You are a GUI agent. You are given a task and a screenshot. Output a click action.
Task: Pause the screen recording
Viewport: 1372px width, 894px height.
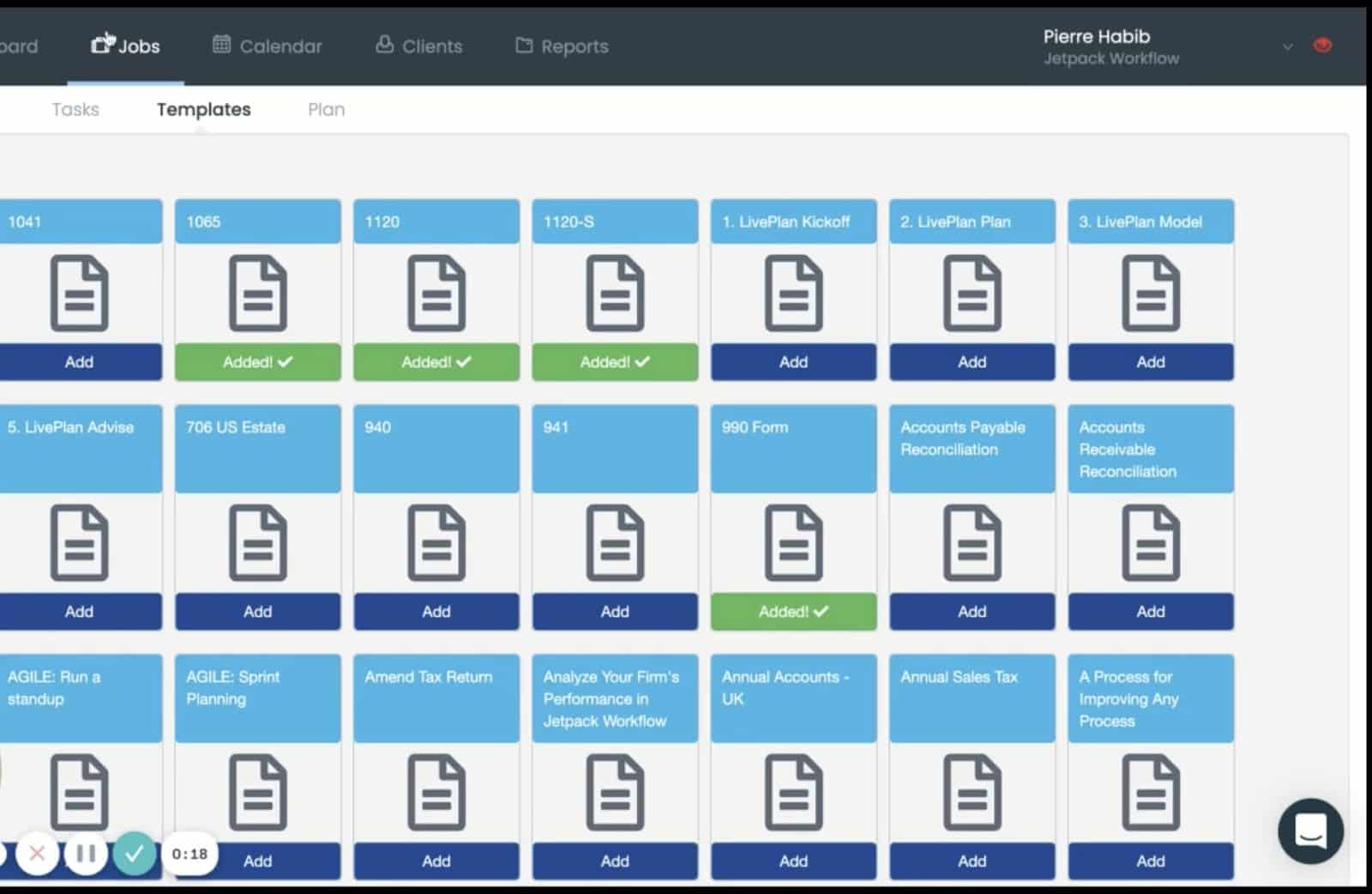point(86,853)
